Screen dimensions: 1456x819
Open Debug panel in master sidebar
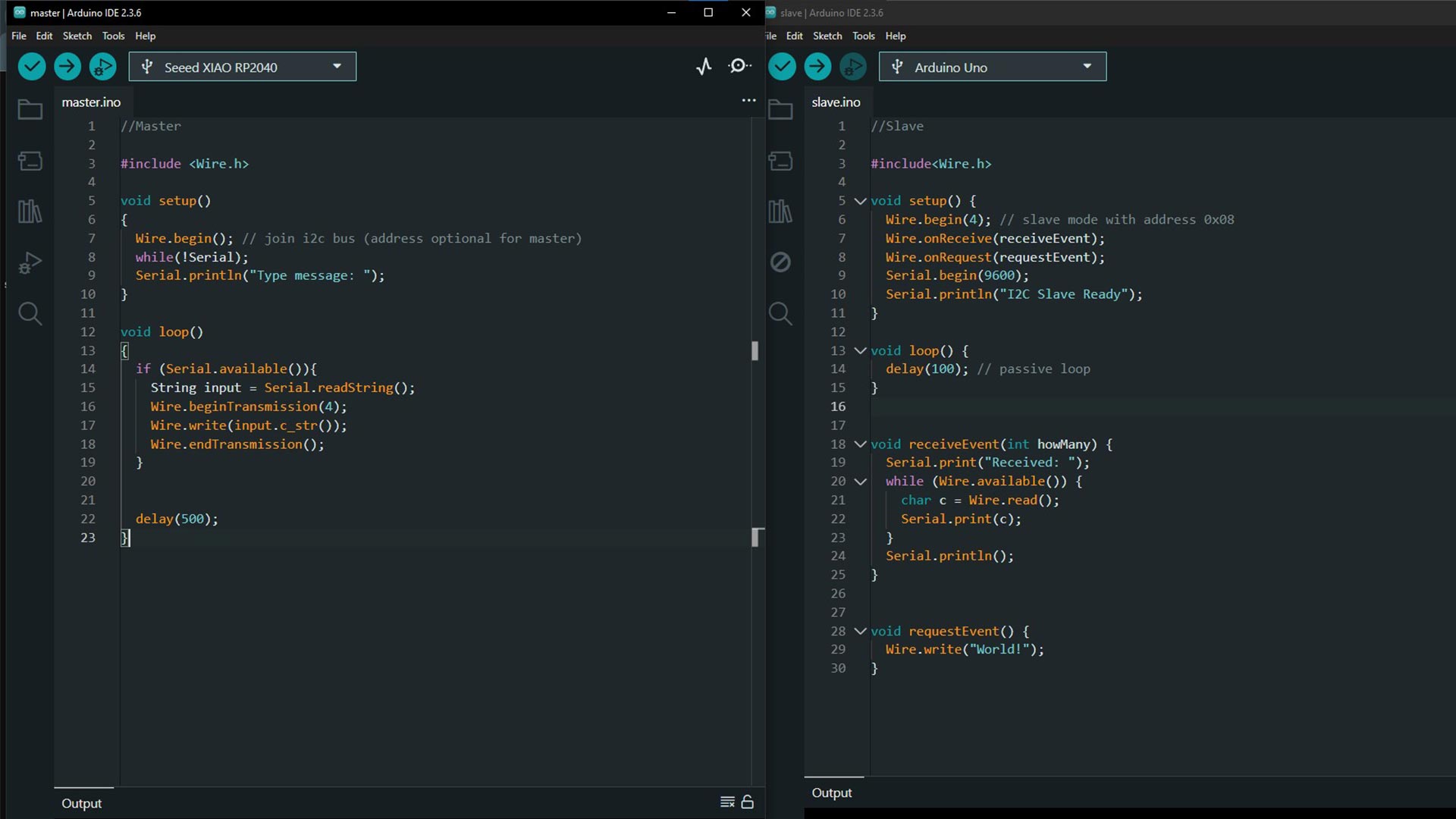[30, 262]
